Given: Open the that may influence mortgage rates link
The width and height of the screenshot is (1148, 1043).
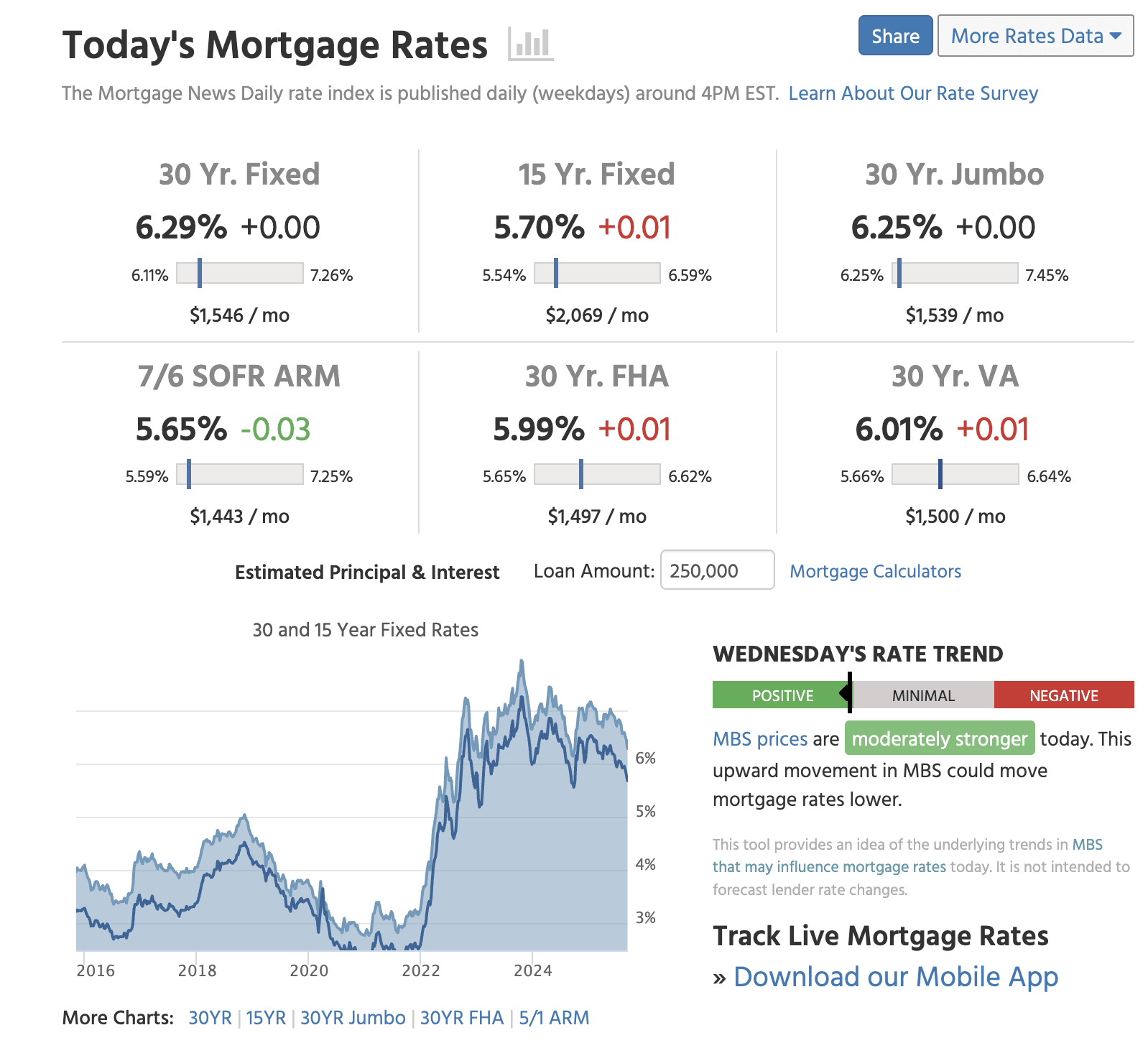Looking at the screenshot, I should tap(830, 866).
